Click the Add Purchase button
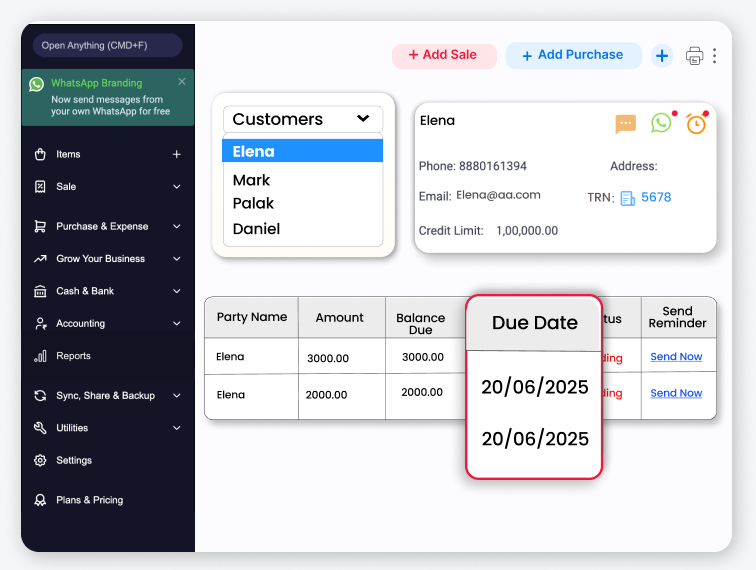 [573, 55]
